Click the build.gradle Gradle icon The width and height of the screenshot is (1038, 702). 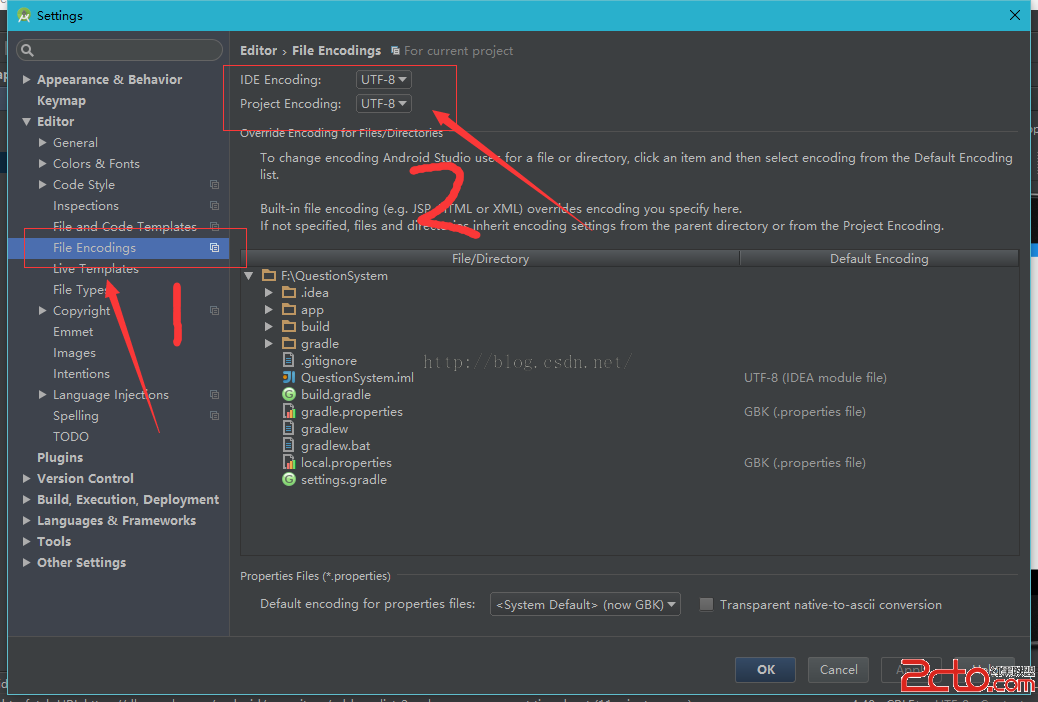pyautogui.click(x=289, y=395)
